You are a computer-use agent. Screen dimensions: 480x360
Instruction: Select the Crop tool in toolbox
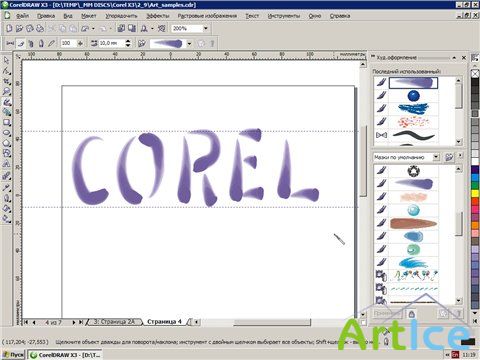click(7, 81)
